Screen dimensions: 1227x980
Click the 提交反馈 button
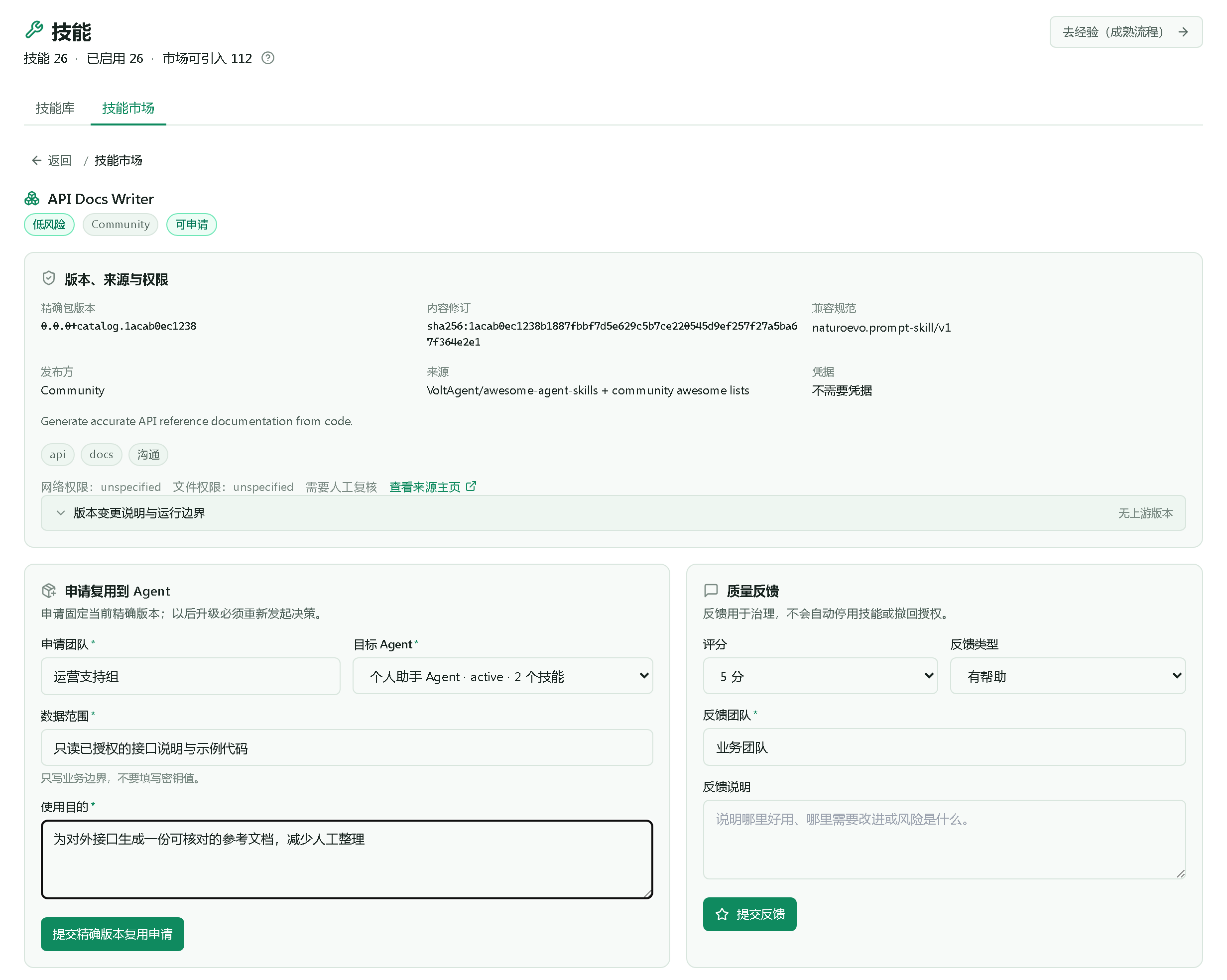749,914
